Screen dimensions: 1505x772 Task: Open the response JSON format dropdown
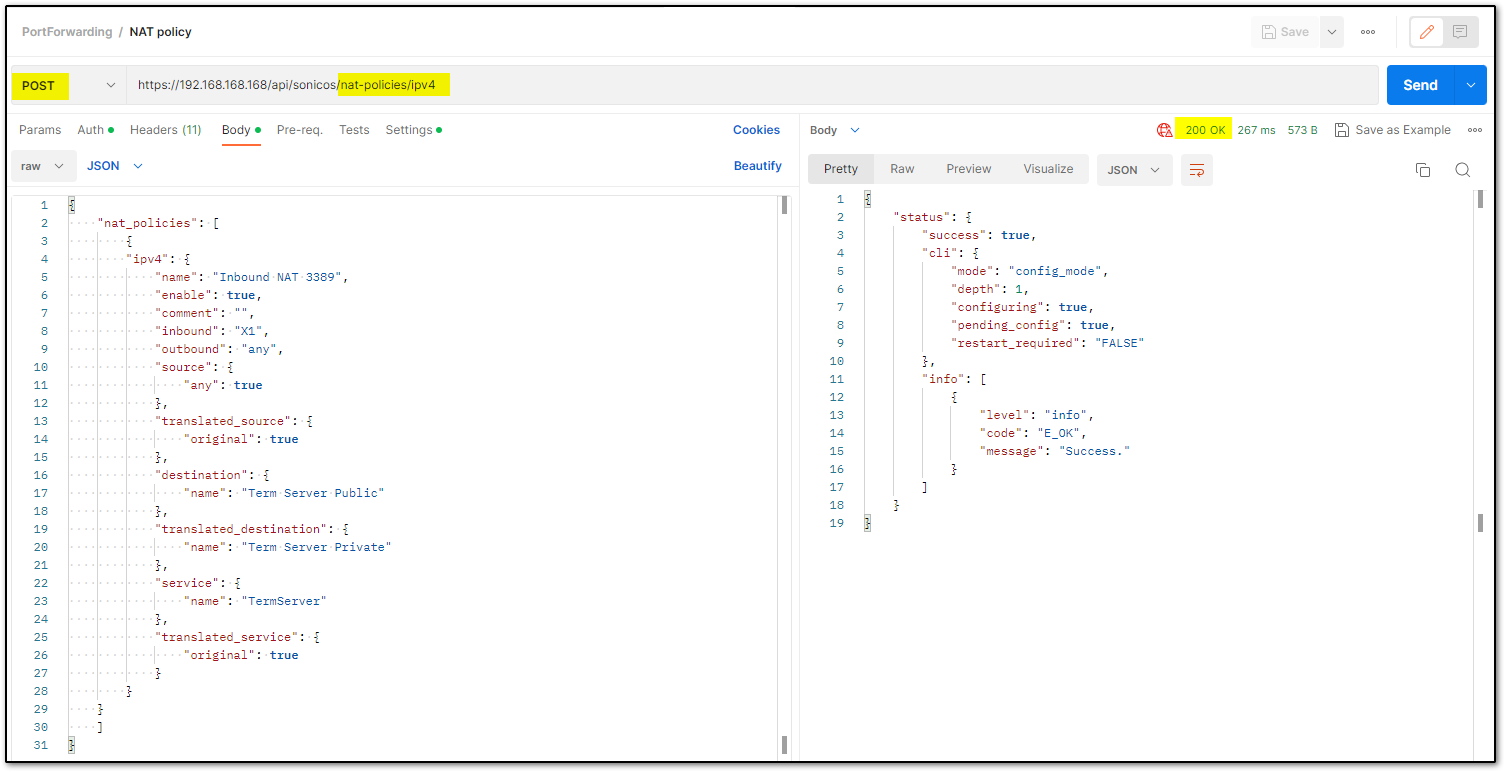[1134, 170]
